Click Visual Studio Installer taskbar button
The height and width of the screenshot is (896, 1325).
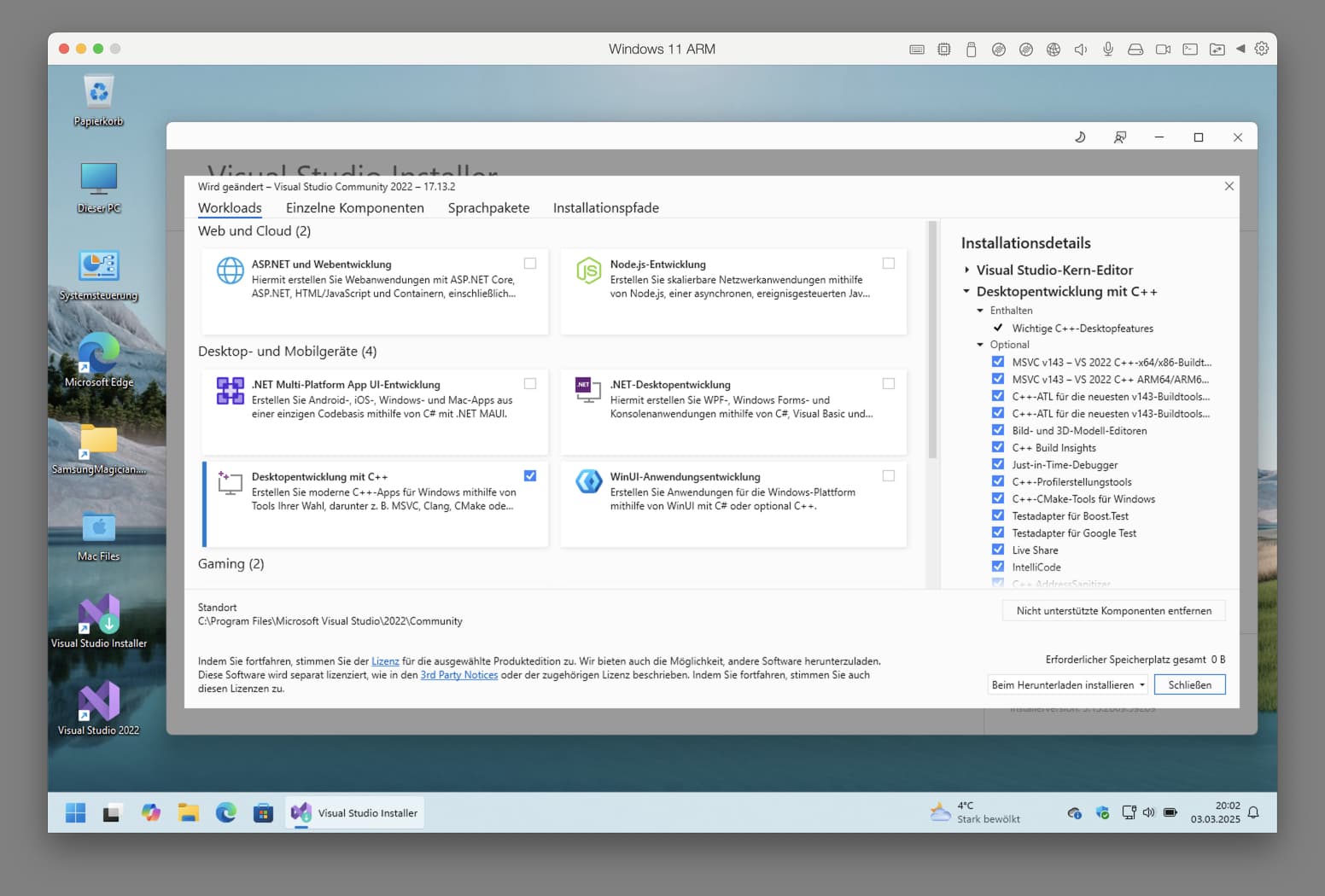coord(355,813)
